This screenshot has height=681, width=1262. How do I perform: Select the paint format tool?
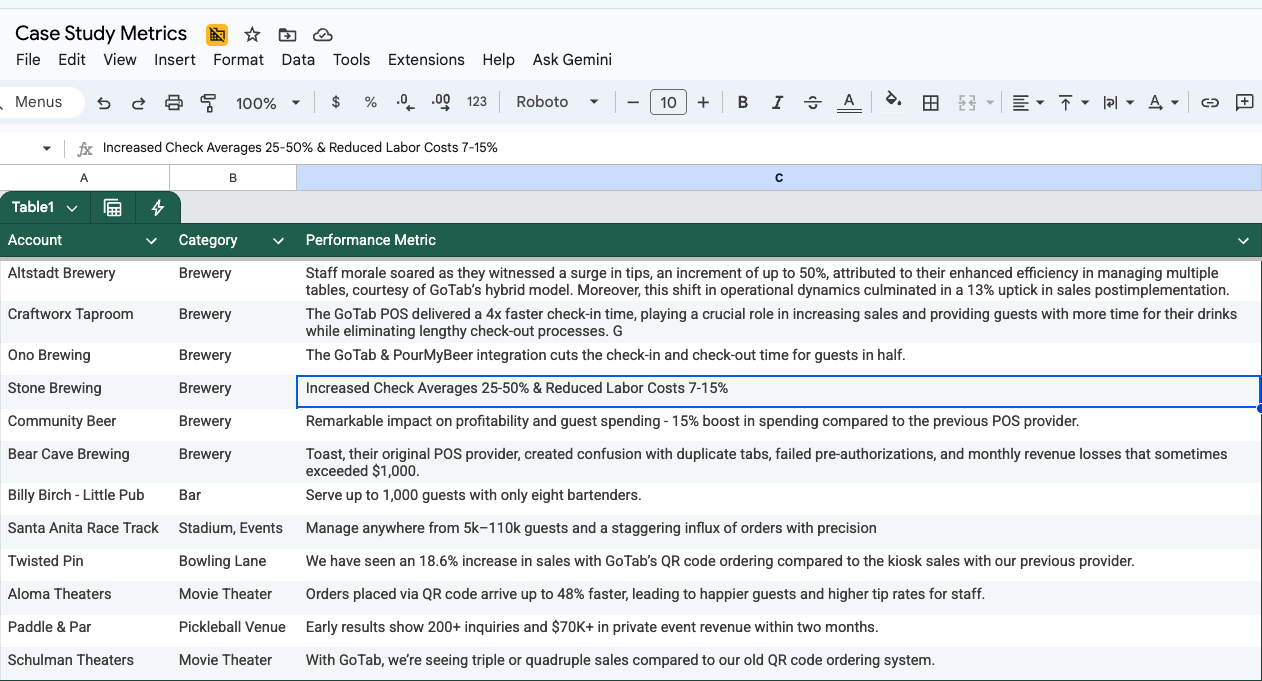click(208, 103)
